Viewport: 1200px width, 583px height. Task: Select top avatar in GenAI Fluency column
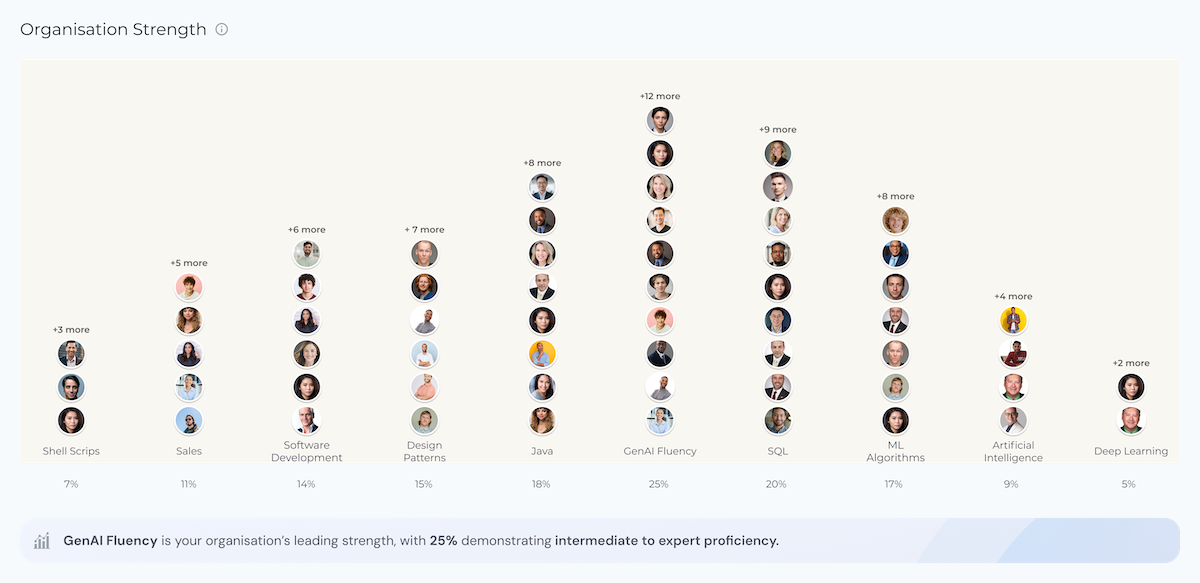[660, 121]
